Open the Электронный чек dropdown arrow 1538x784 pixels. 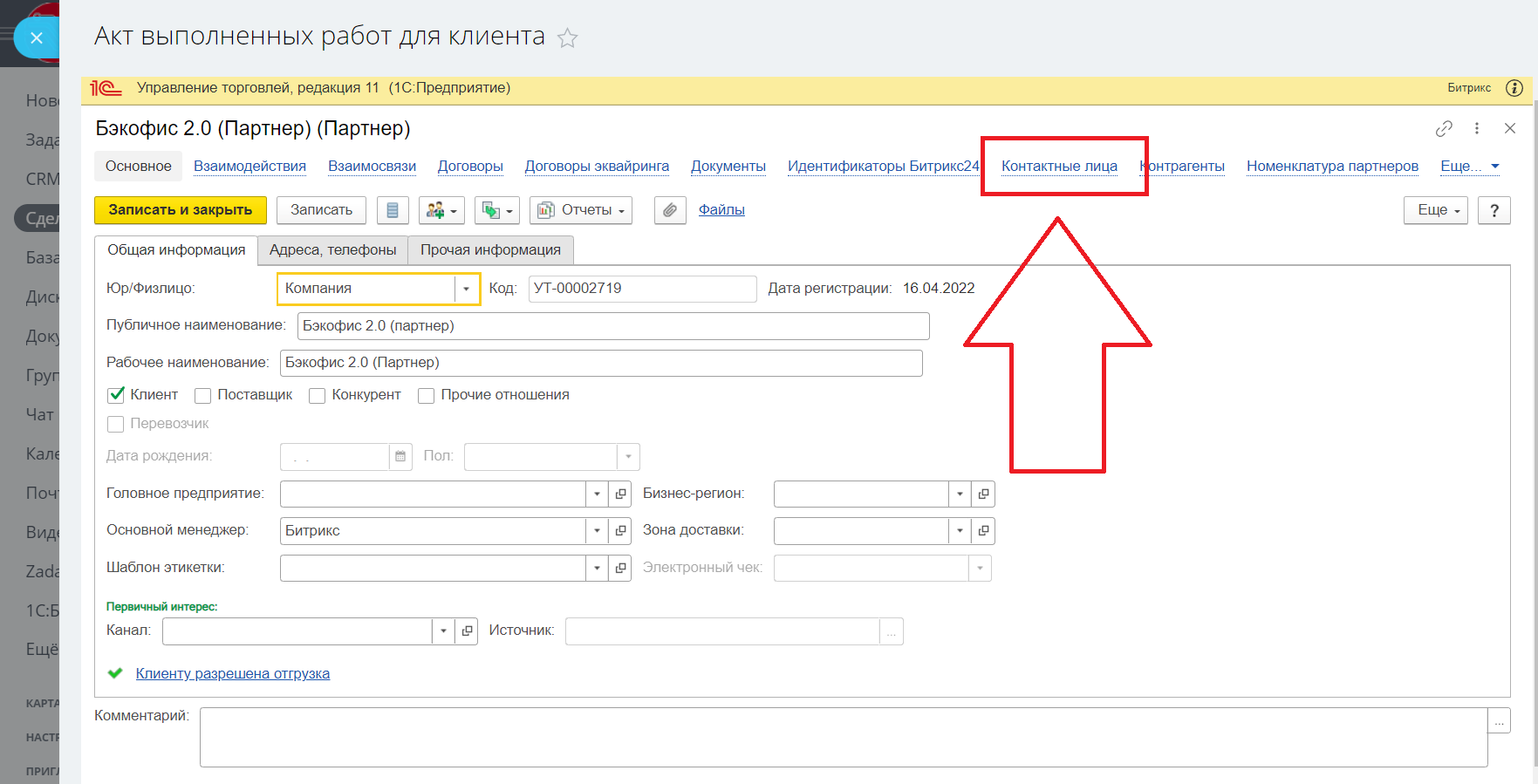pos(980,569)
